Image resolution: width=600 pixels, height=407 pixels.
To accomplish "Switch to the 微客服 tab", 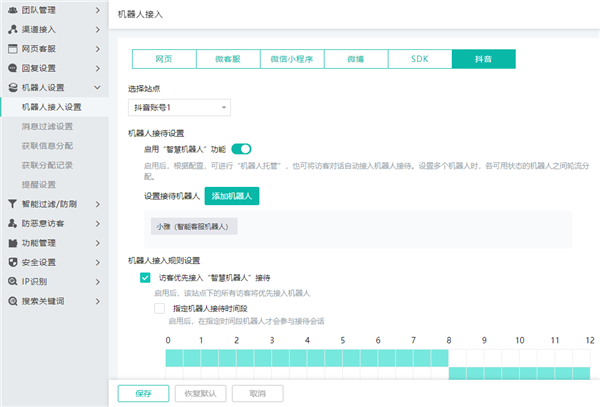I will [x=228, y=59].
